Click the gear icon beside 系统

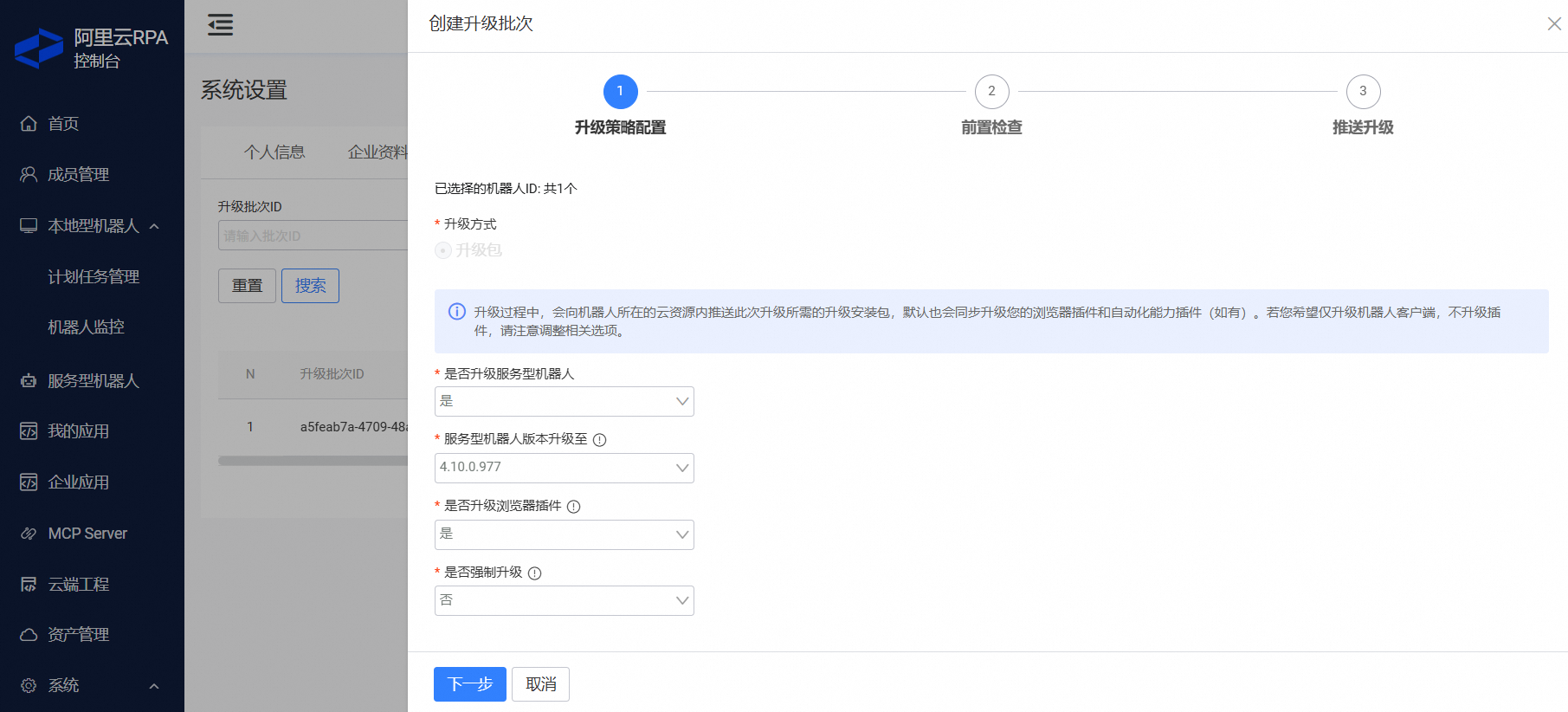(29, 685)
